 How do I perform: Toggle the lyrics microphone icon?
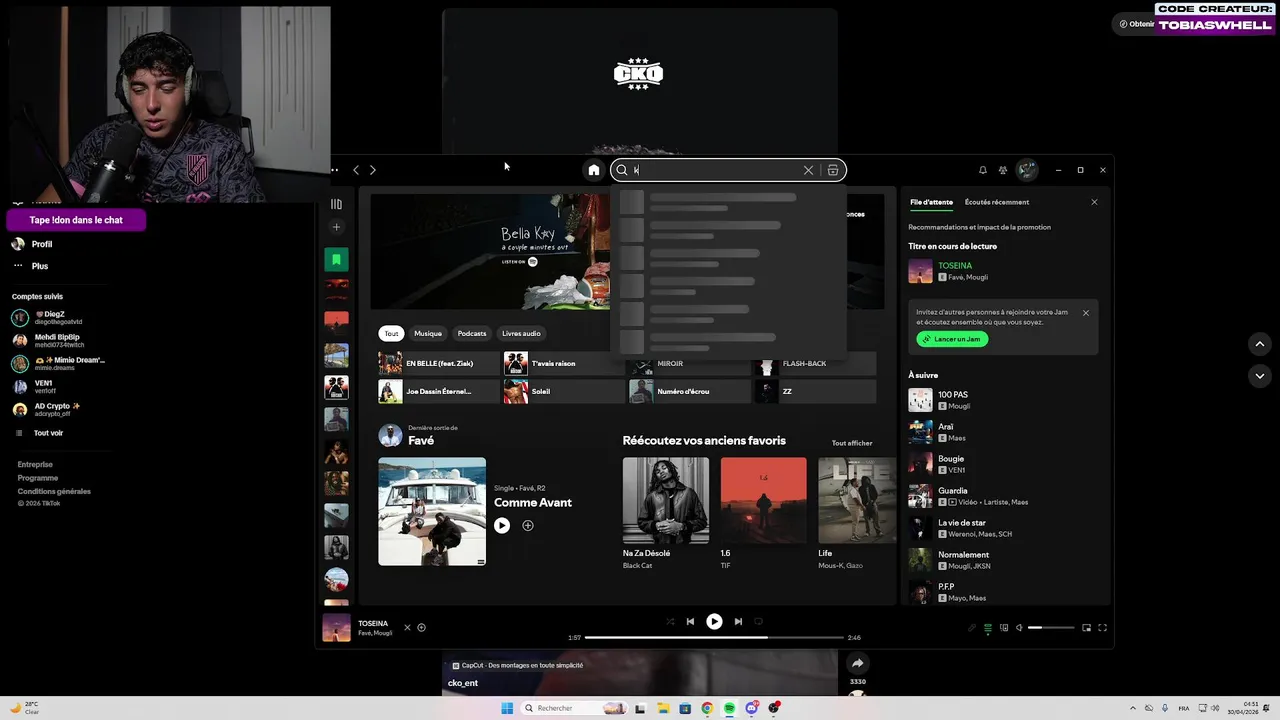[x=971, y=628]
